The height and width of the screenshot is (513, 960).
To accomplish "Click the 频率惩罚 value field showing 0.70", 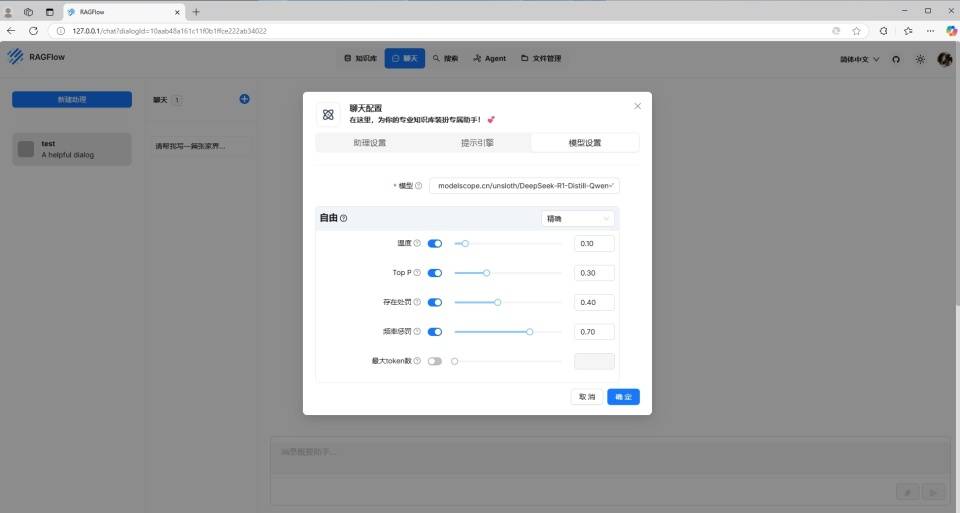I will 594,331.
